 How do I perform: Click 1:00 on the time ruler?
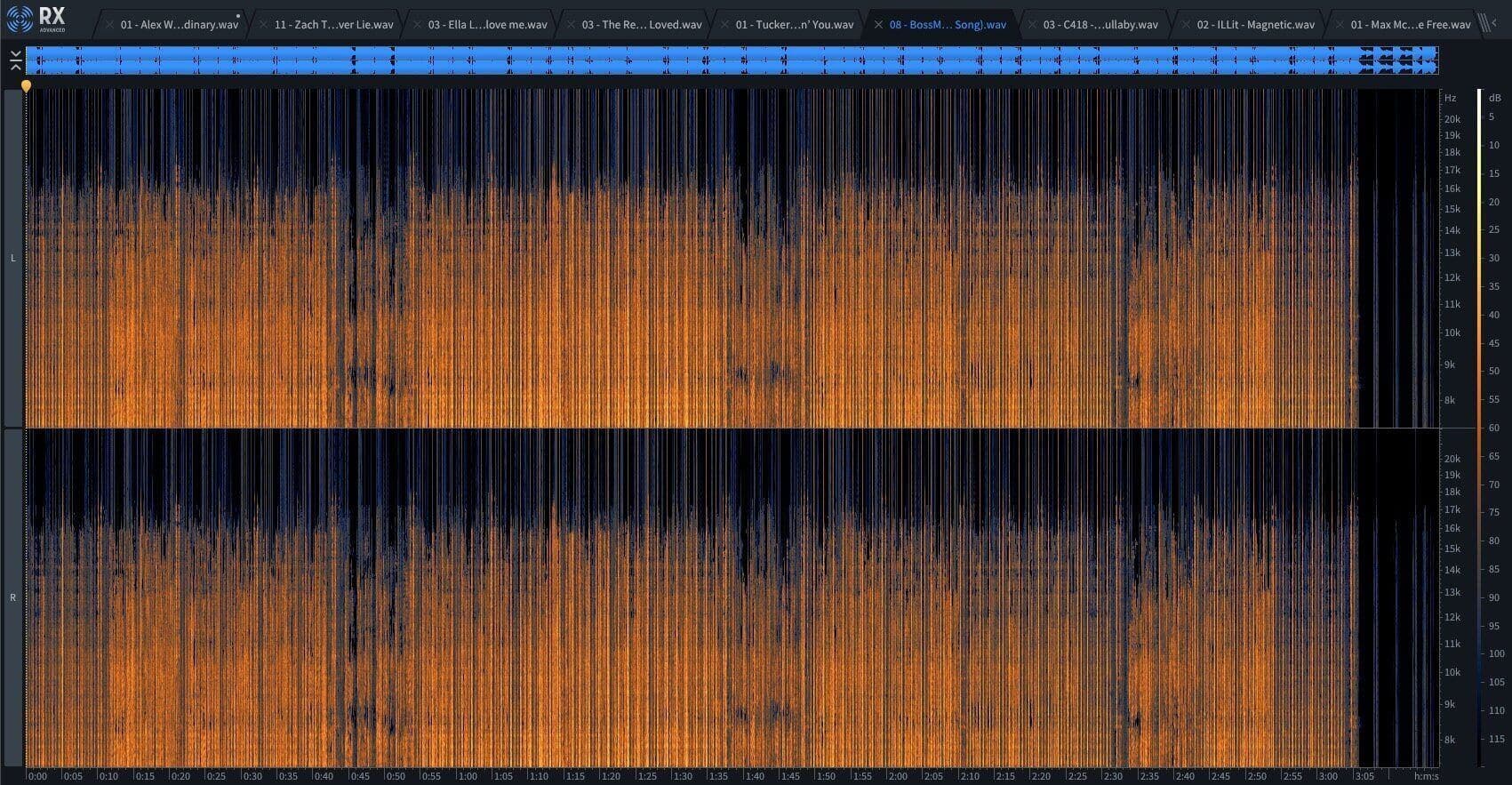(x=467, y=776)
